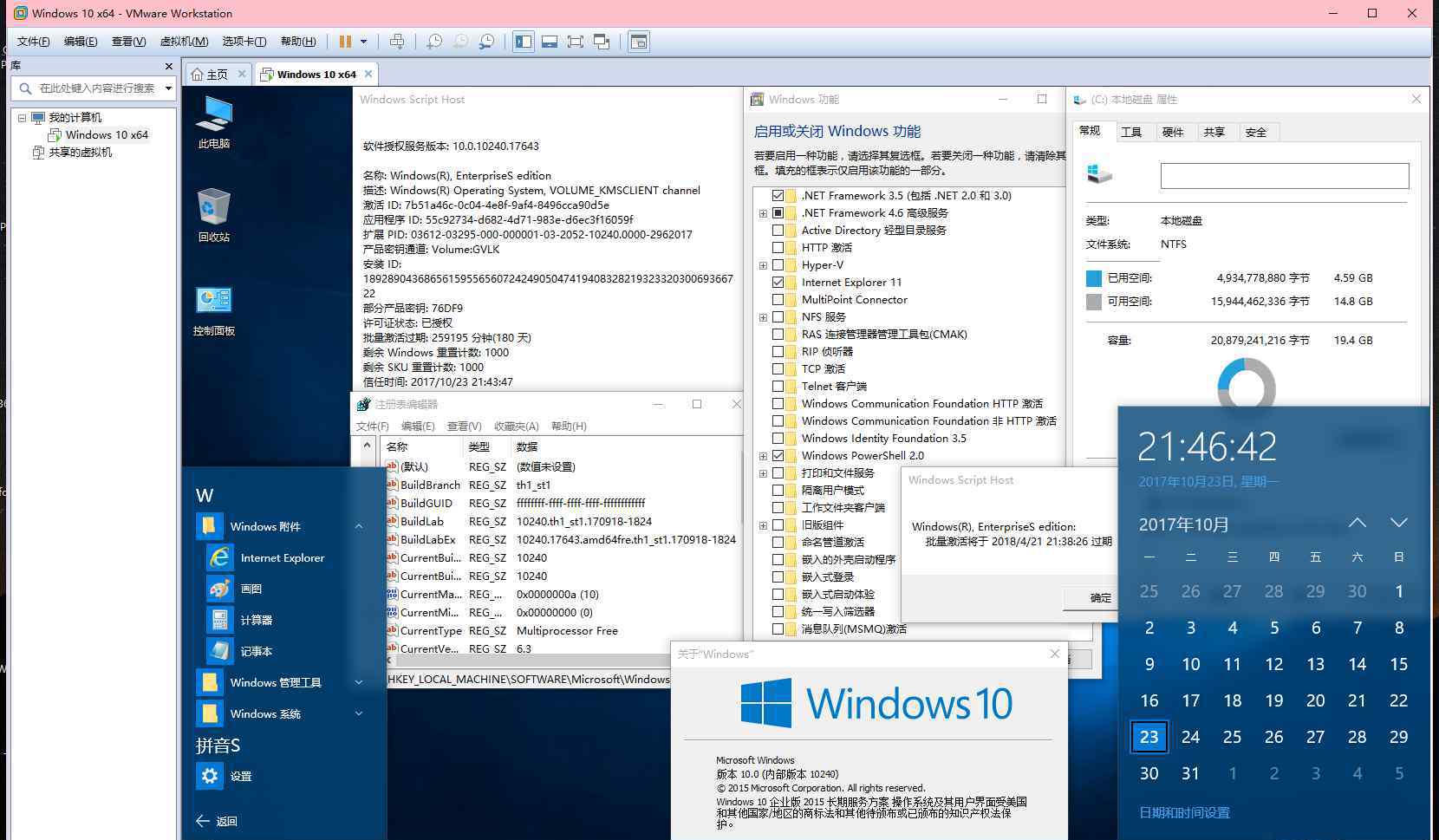The image size is (1439, 840).
Task: Select the CurrentType registry value row
Action: (562, 630)
